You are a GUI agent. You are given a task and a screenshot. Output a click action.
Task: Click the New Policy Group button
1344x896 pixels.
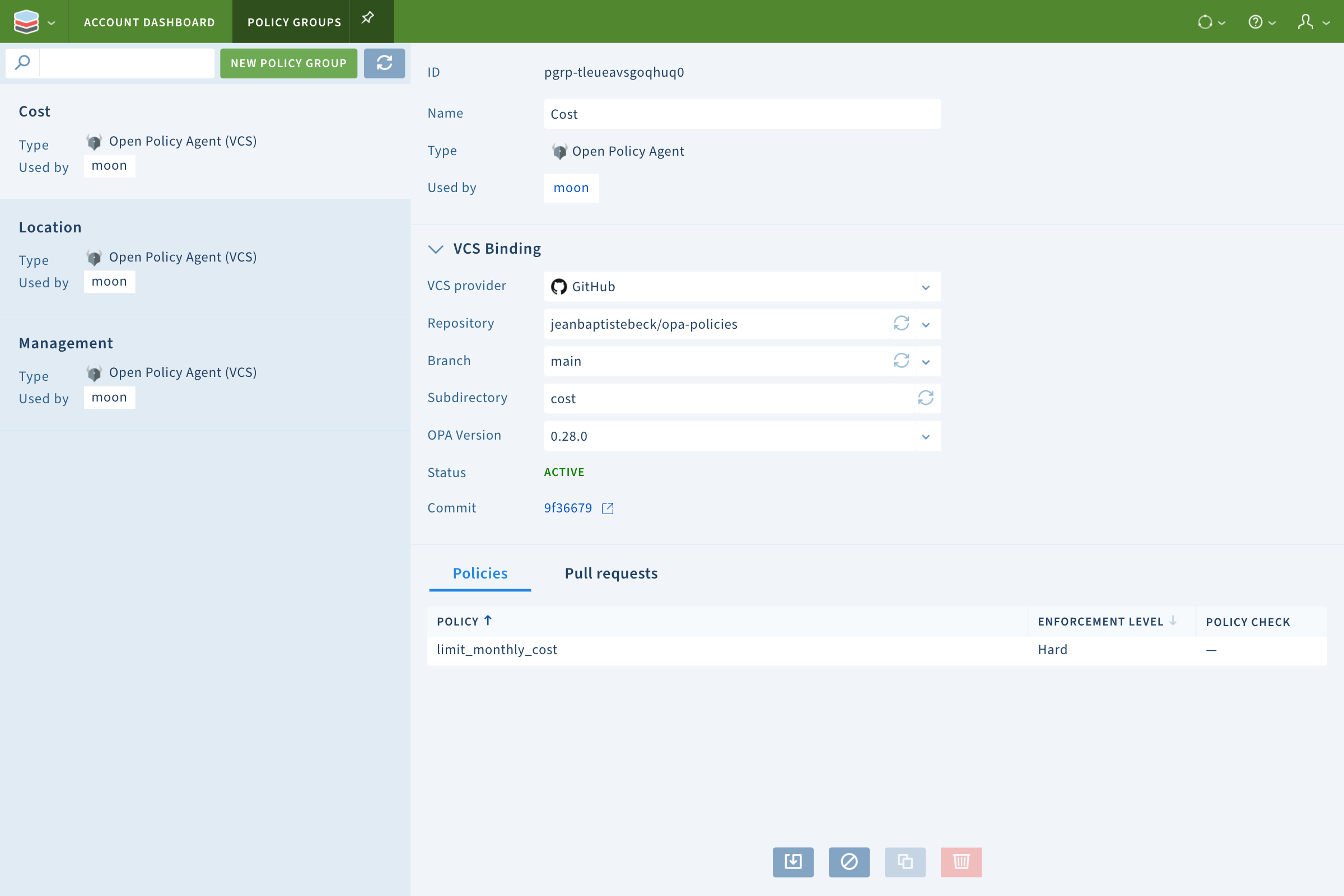(288, 63)
